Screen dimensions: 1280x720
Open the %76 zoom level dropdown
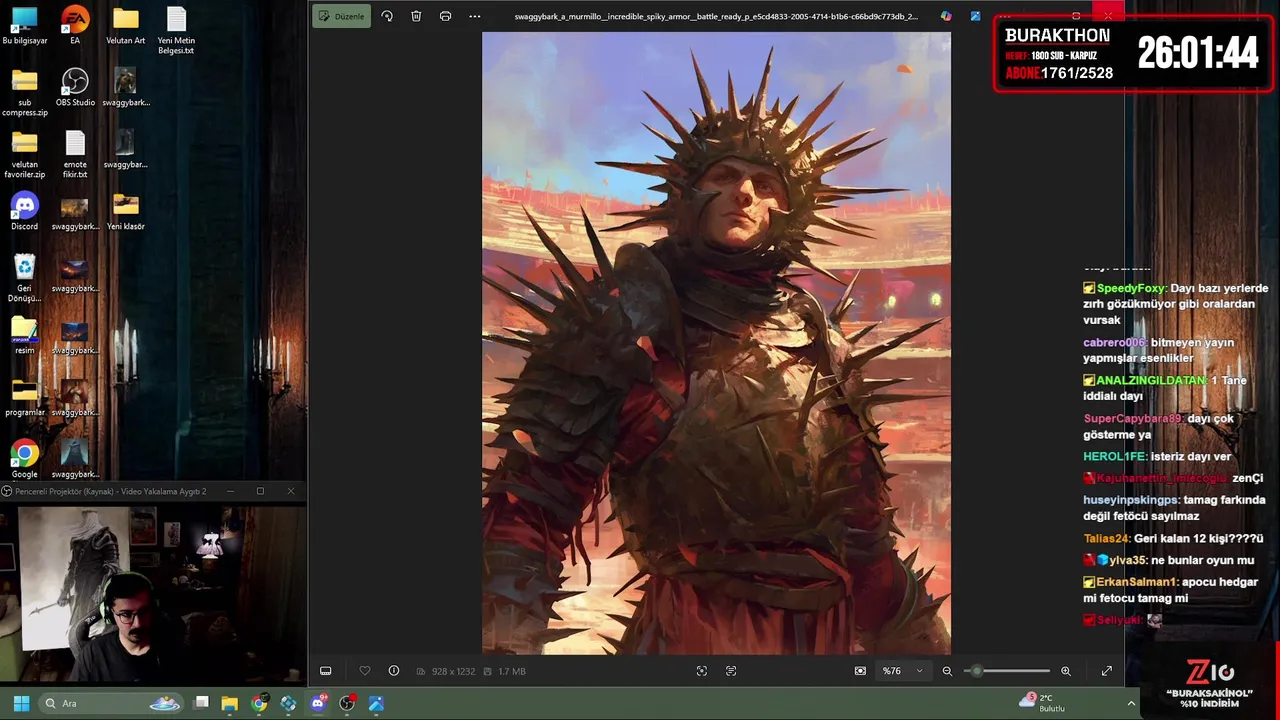click(902, 671)
